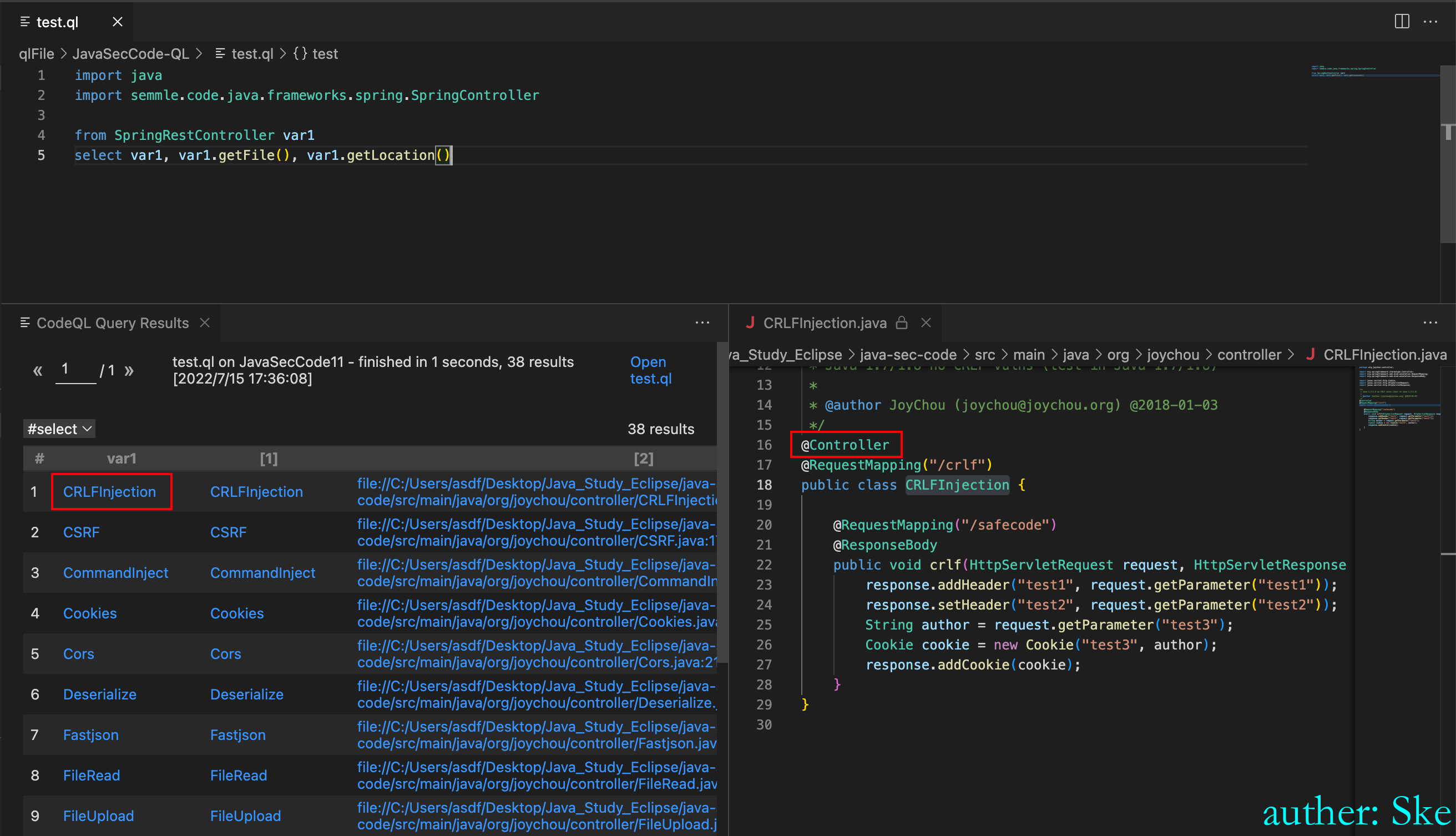Click JavaSecCode-QL breadcrumb segment
1456x836 pixels.
coord(130,53)
